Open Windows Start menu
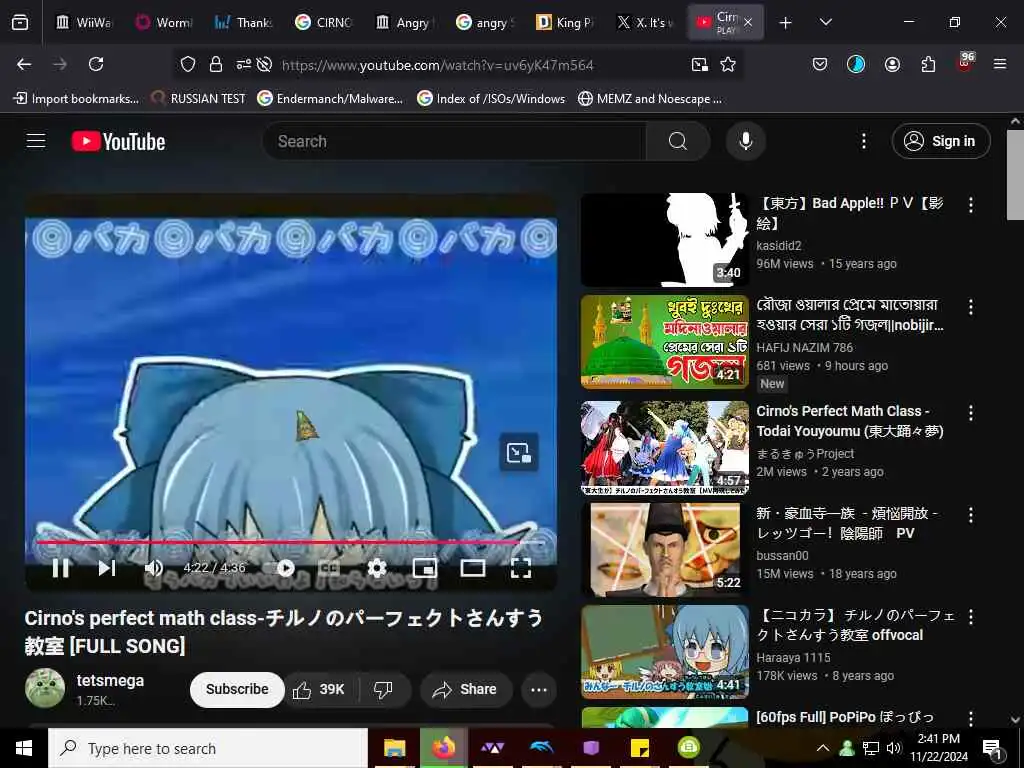This screenshot has width=1024, height=768. 24,748
